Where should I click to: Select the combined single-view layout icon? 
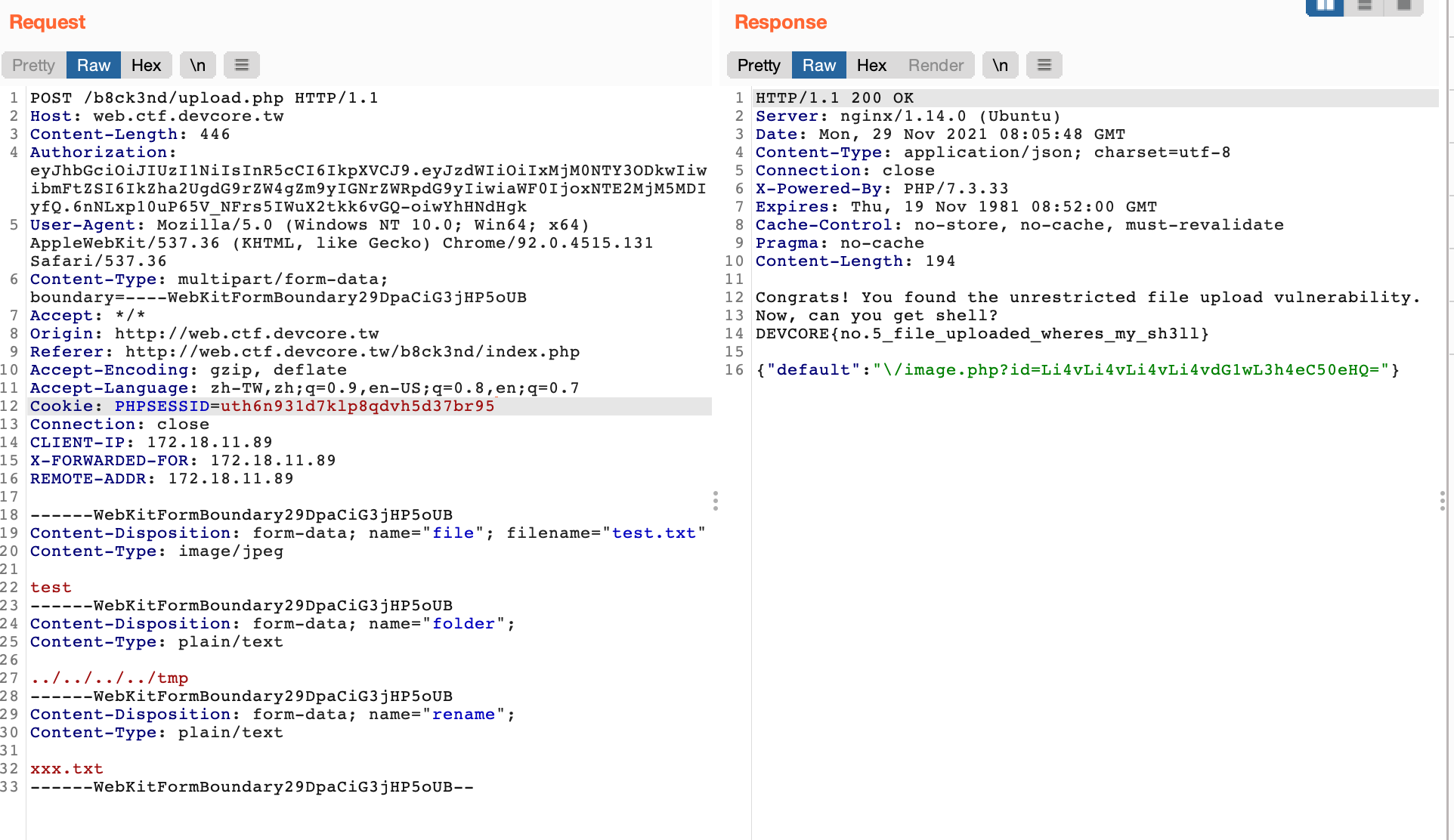coord(1404,6)
